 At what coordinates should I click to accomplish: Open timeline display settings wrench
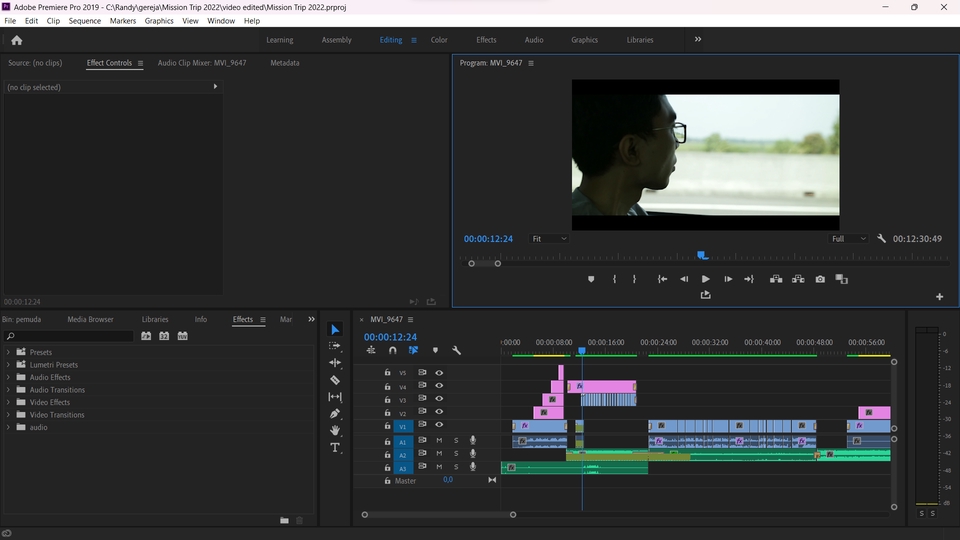(x=456, y=350)
